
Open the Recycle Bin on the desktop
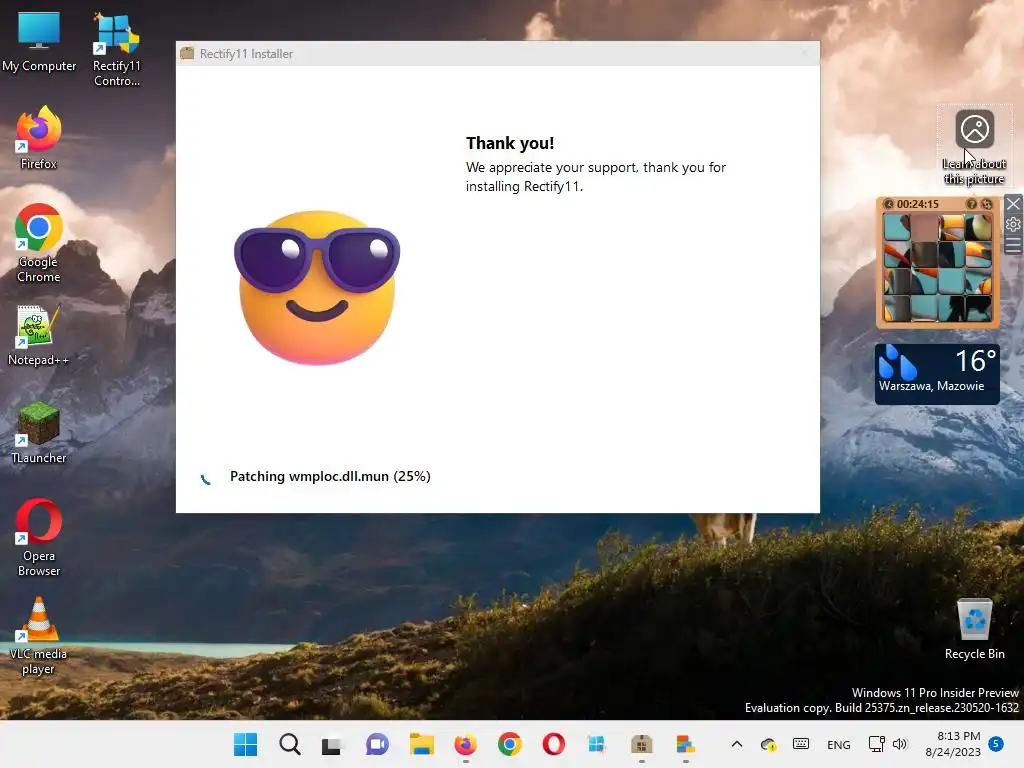tap(974, 629)
